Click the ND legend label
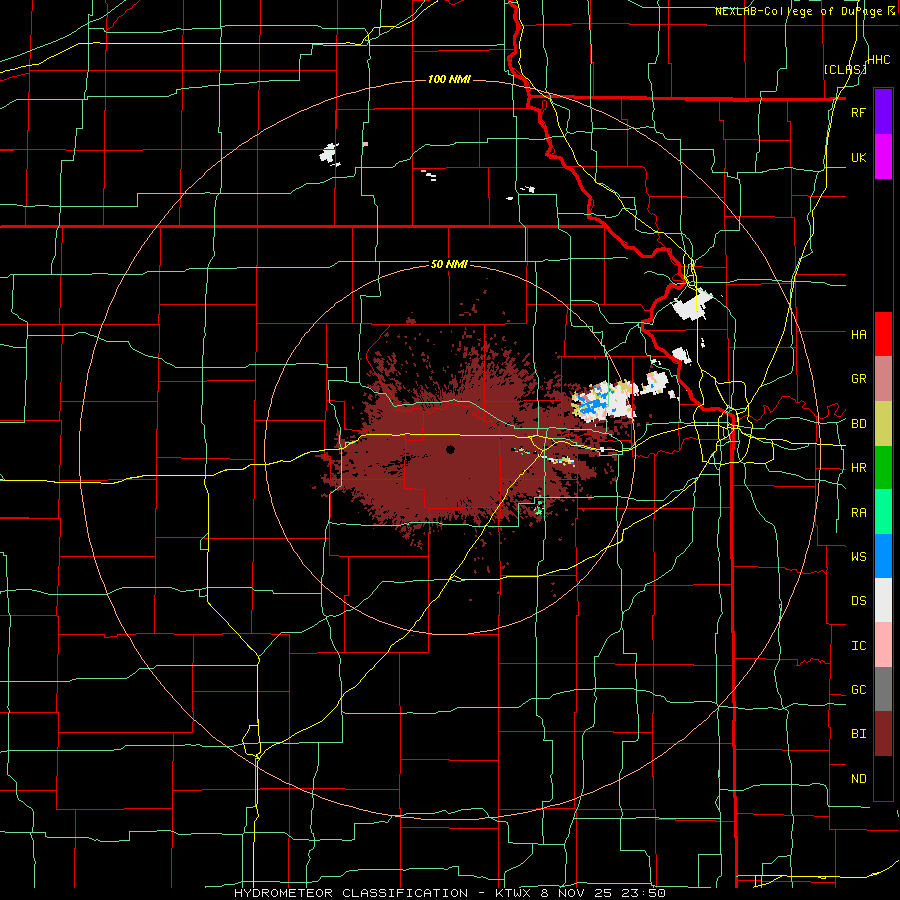 click(x=858, y=779)
